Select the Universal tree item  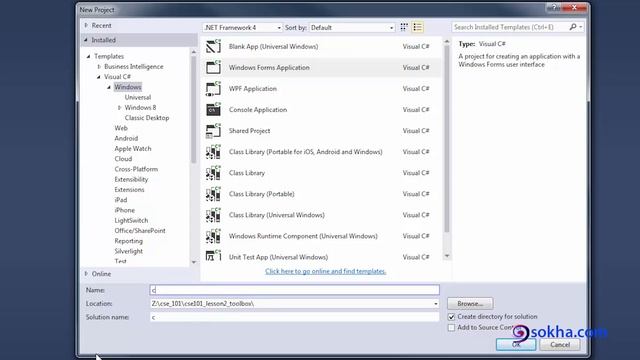point(138,97)
